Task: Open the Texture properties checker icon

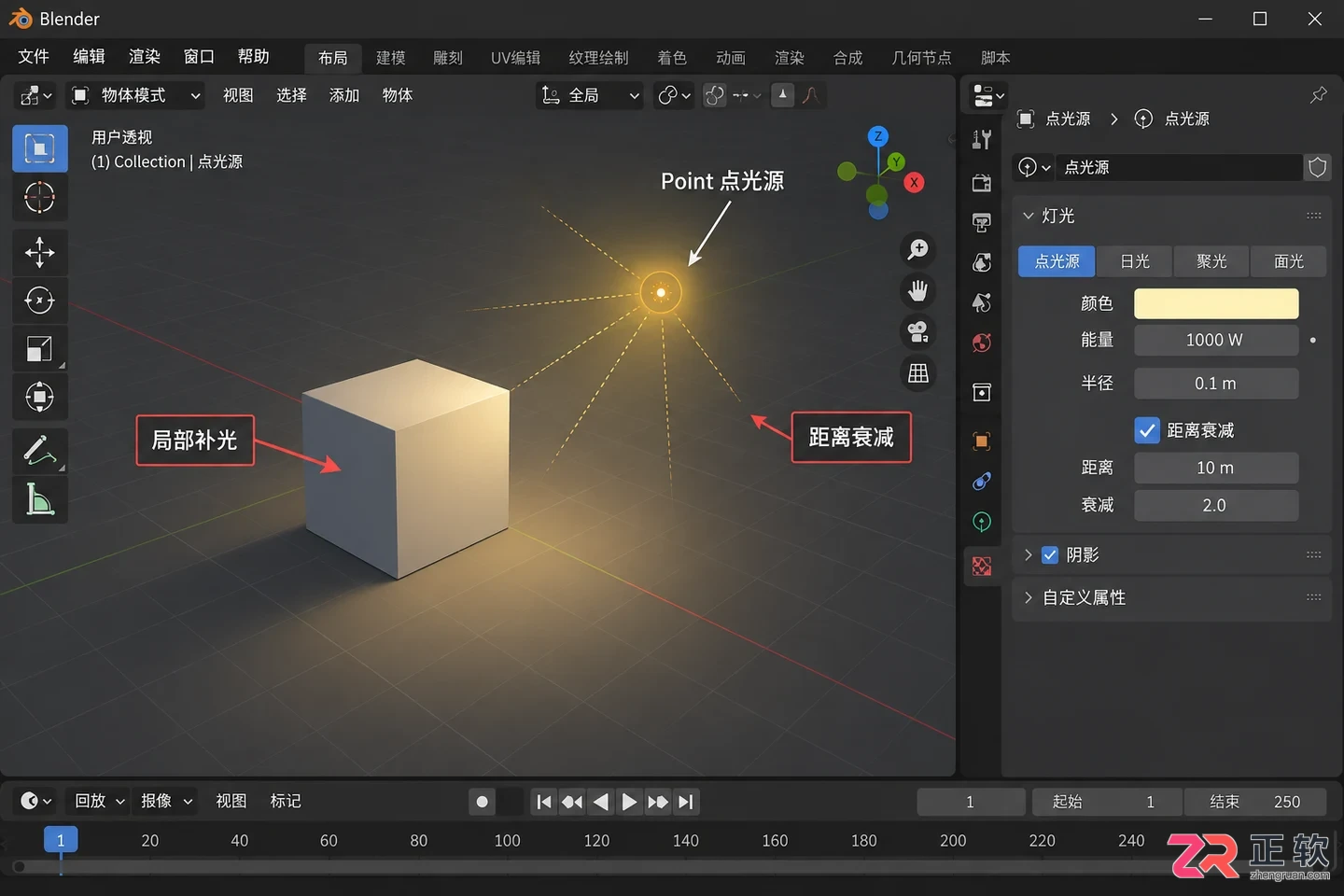Action: pos(982,567)
